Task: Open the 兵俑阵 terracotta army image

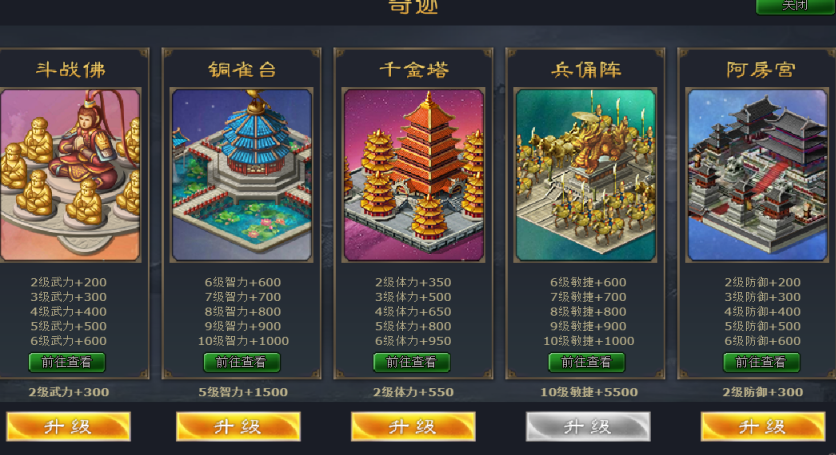Action: (585, 175)
